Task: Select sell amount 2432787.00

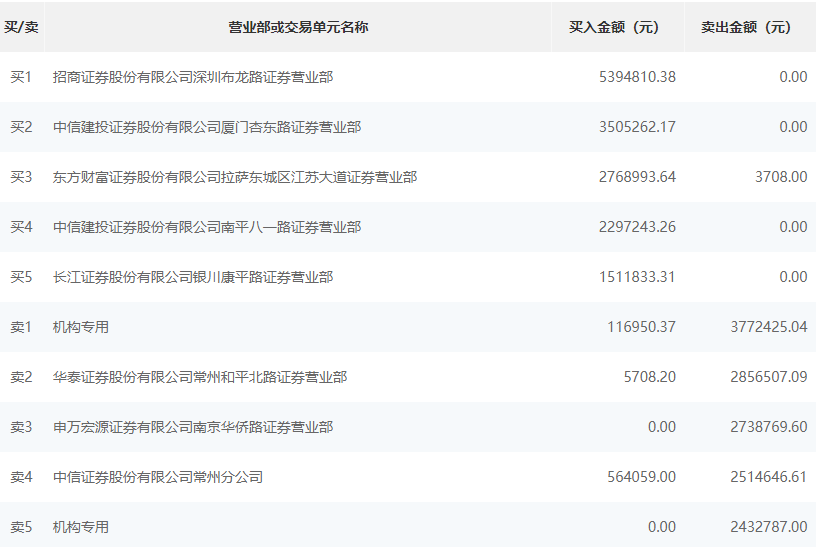Action: (x=769, y=527)
